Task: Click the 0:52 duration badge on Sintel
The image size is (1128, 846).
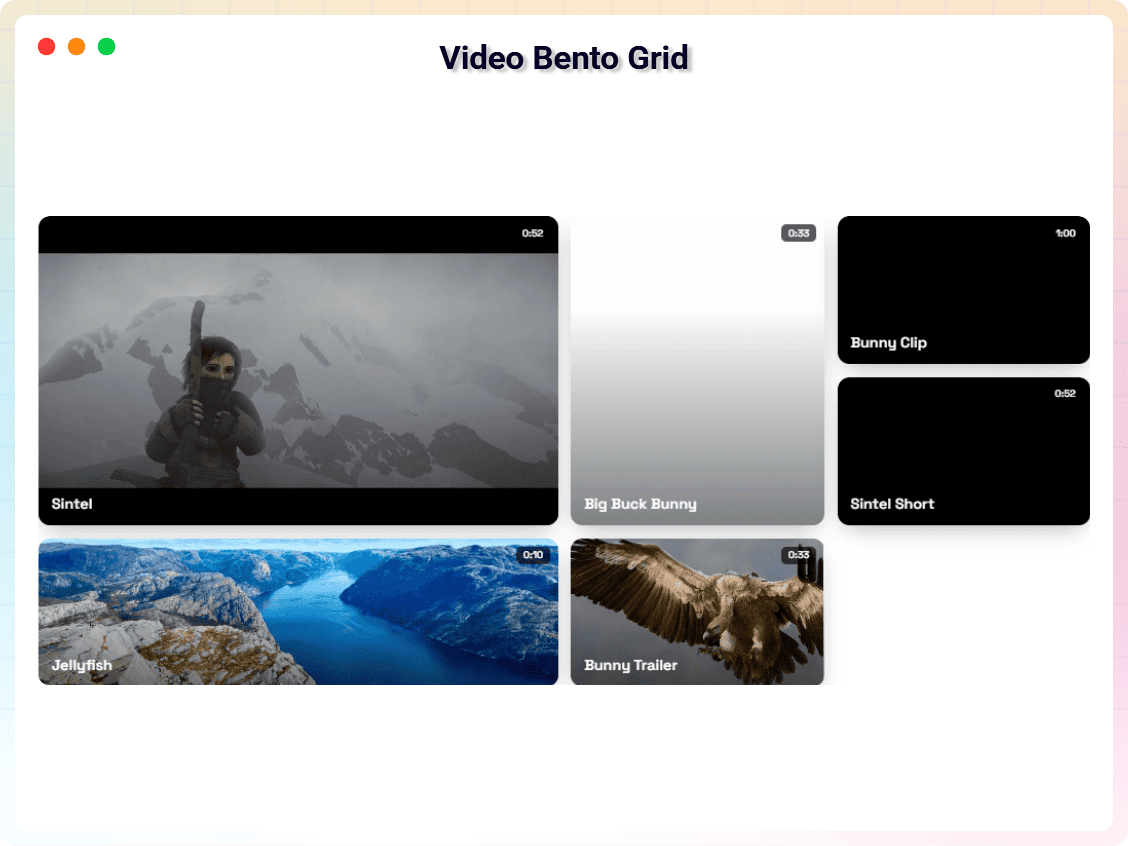Action: [x=532, y=233]
